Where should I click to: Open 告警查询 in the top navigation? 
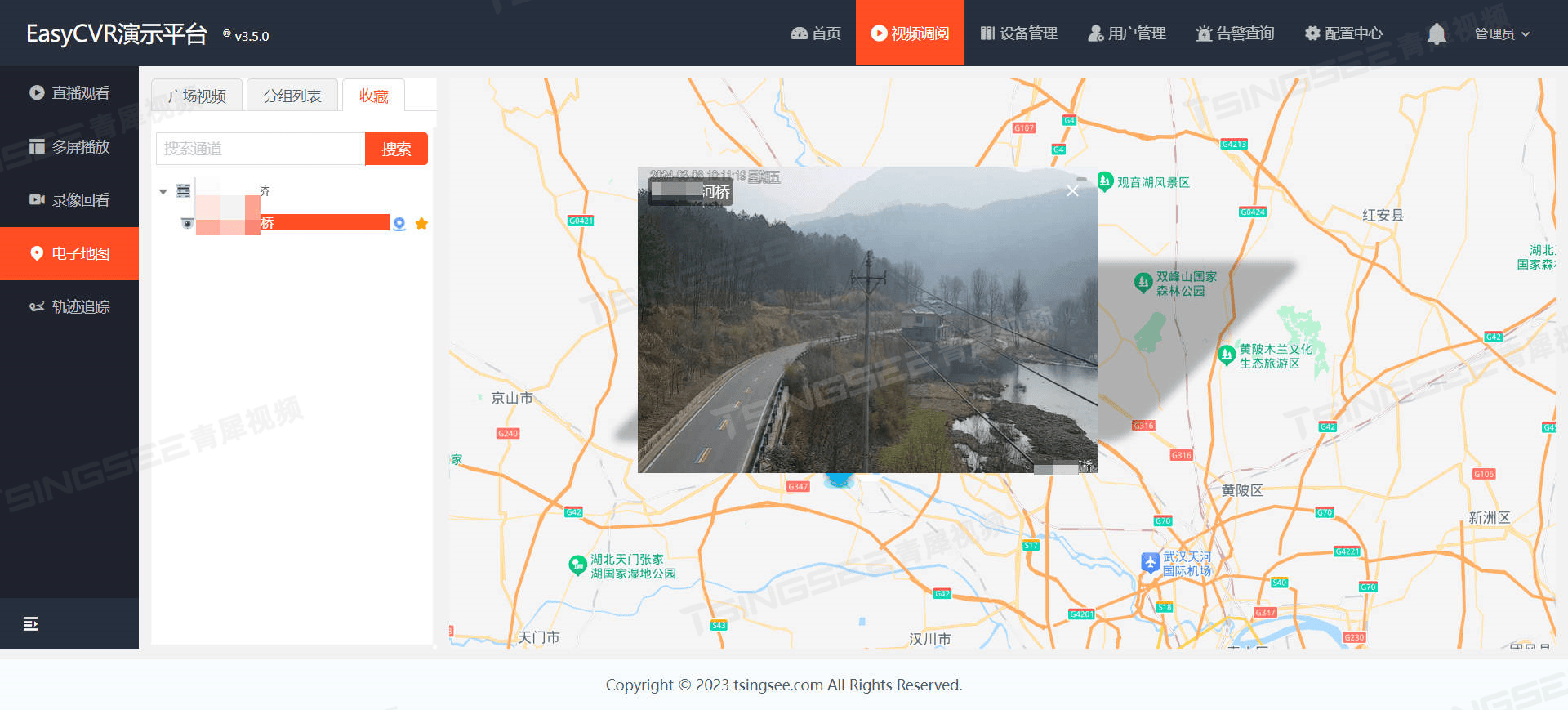(x=1235, y=33)
